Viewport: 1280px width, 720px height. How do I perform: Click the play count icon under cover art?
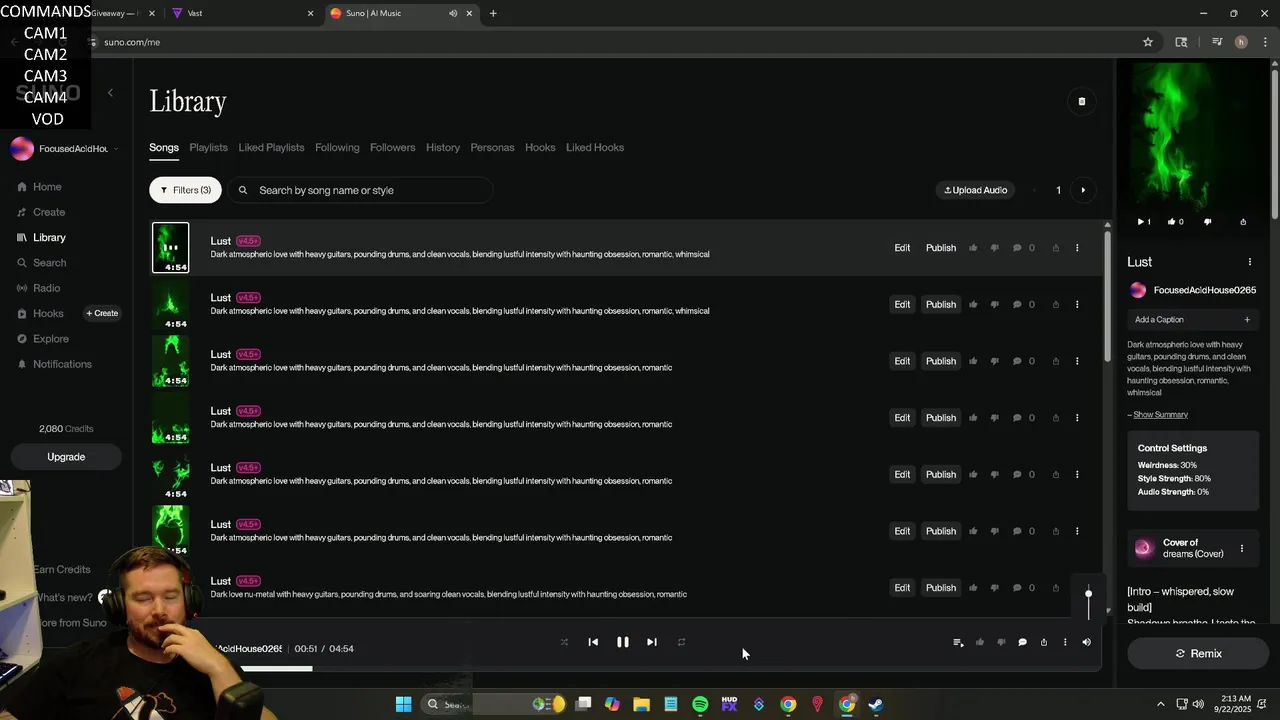click(1141, 222)
